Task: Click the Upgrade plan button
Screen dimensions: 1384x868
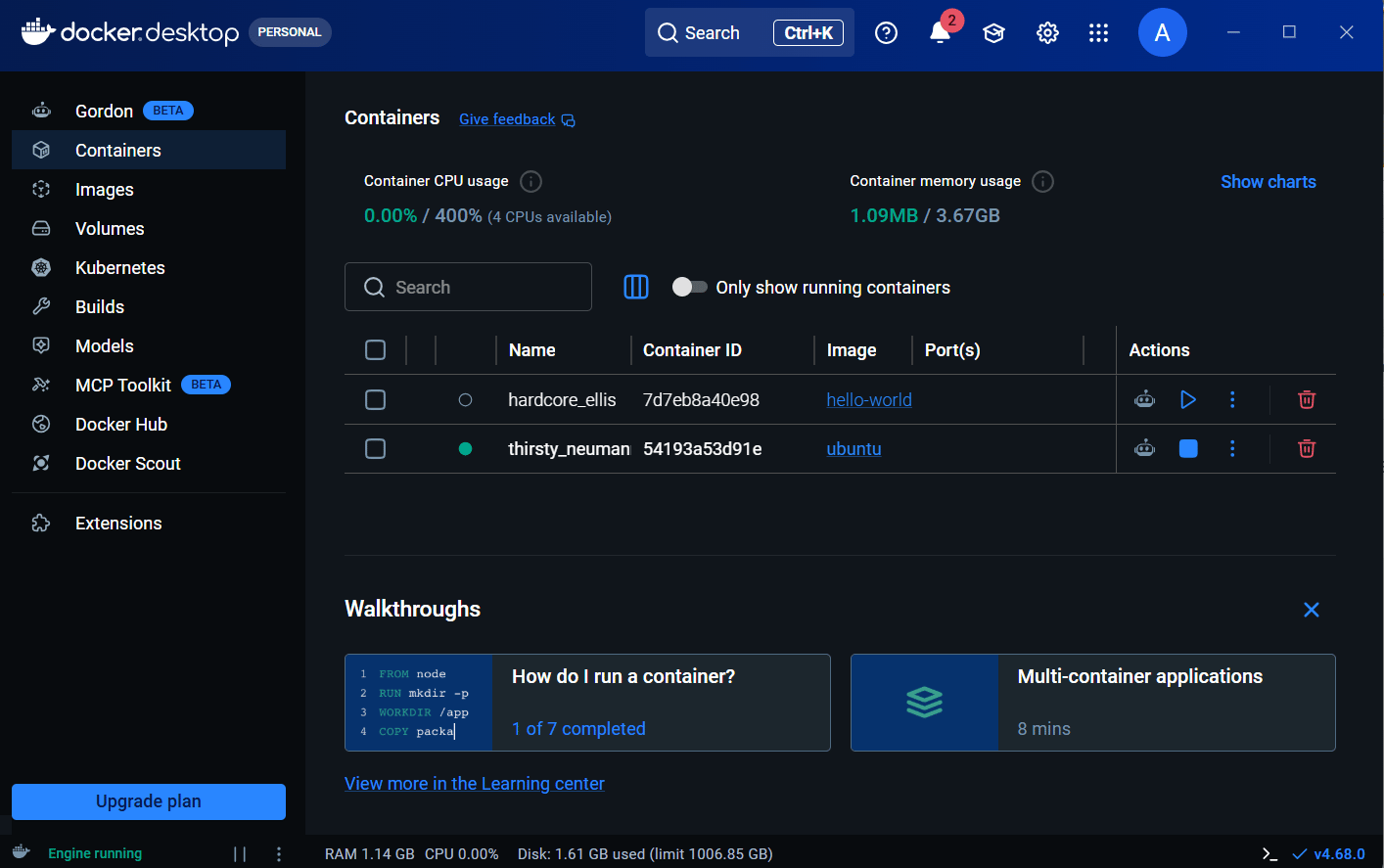Action: (149, 801)
